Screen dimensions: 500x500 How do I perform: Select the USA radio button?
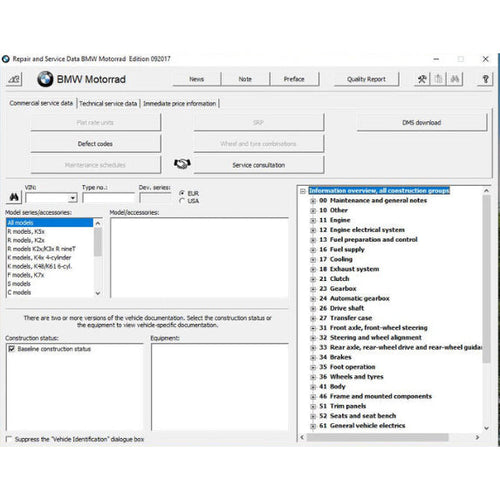(182, 201)
